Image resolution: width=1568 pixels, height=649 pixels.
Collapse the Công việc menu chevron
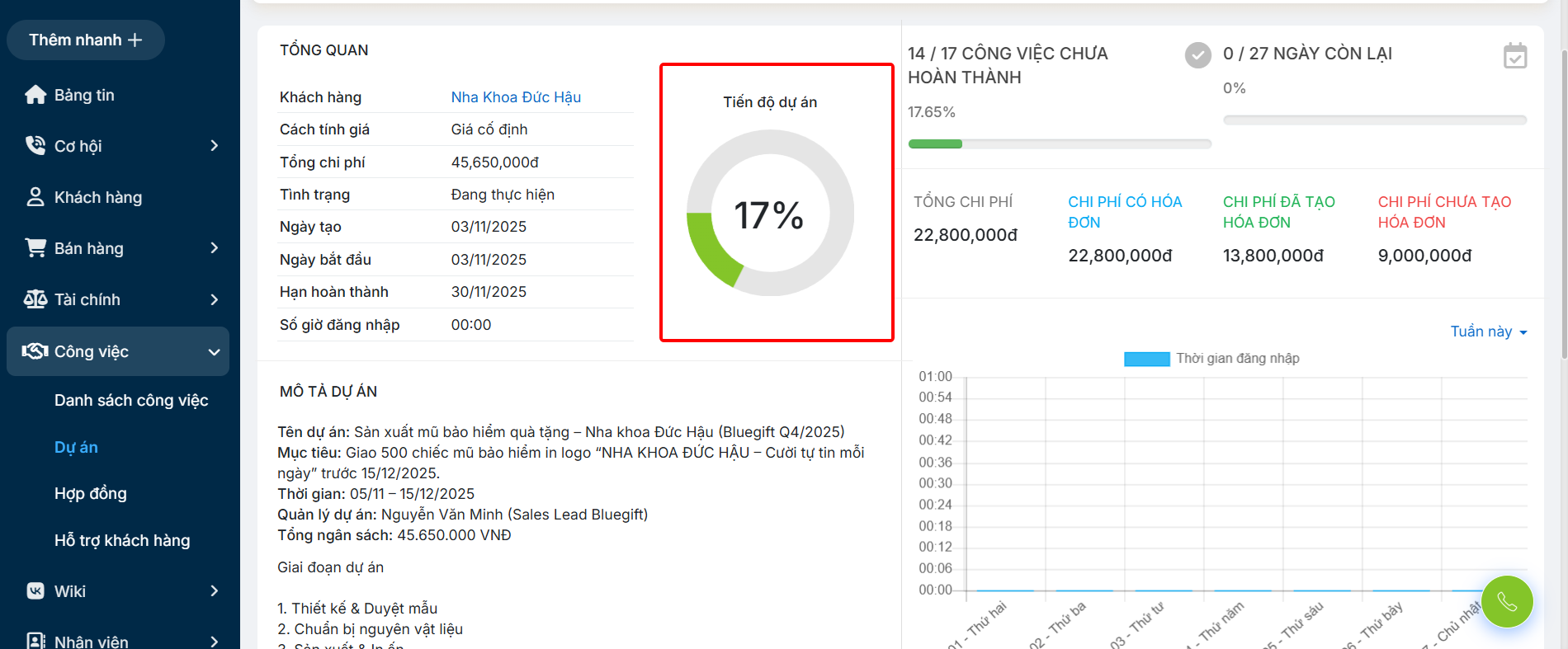coord(215,352)
